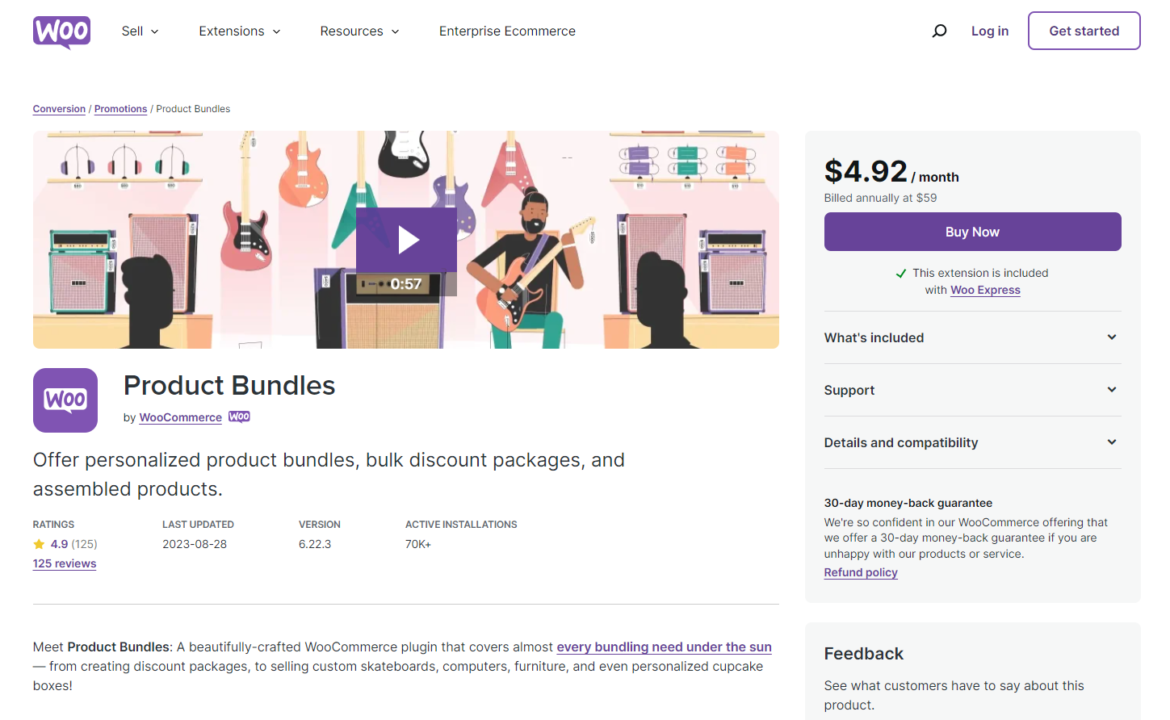Viewport: 1170px width, 720px height.
Task: Open the Refund policy link
Action: [860, 572]
